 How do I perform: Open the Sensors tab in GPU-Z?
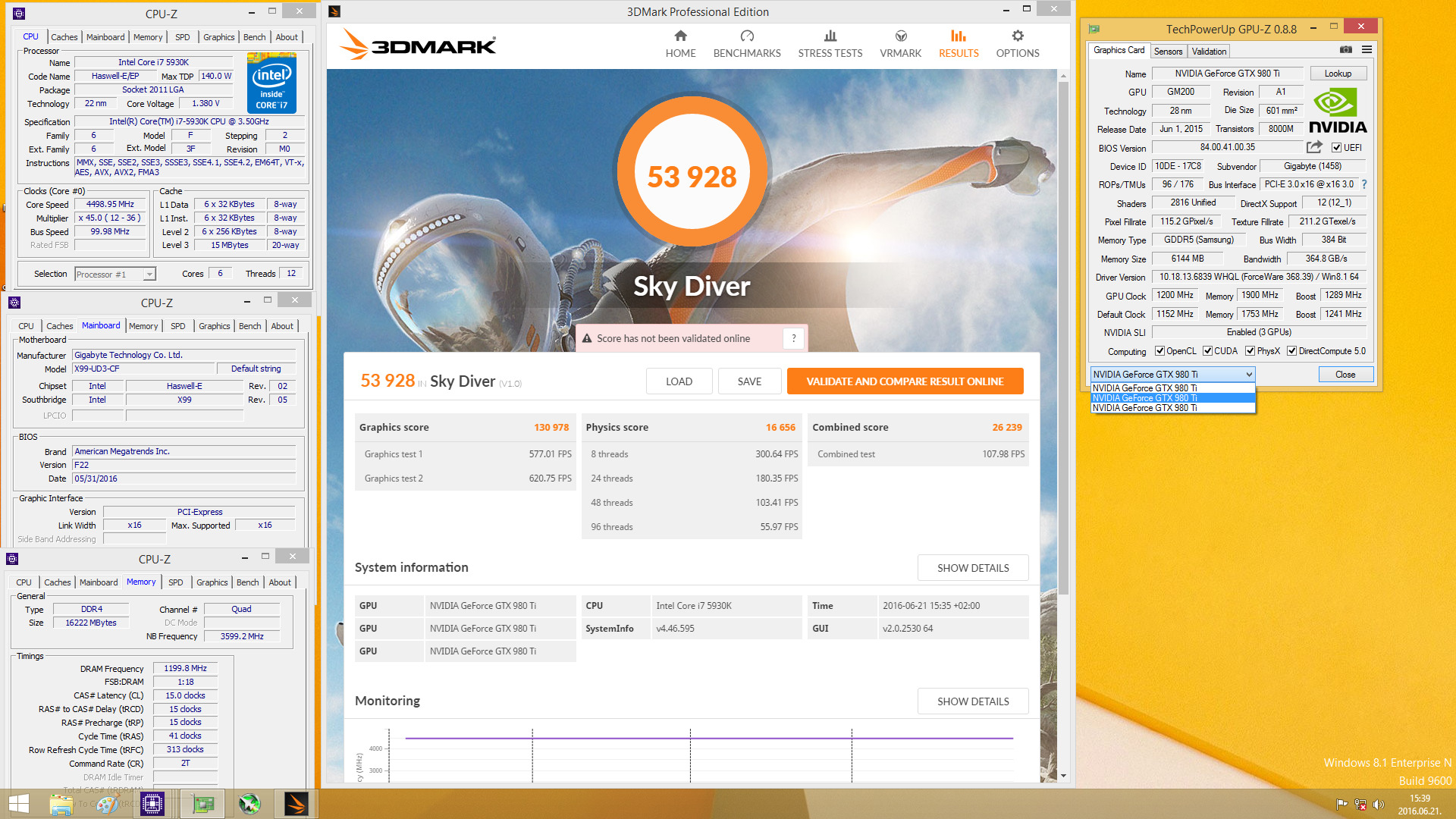pyautogui.click(x=1168, y=52)
